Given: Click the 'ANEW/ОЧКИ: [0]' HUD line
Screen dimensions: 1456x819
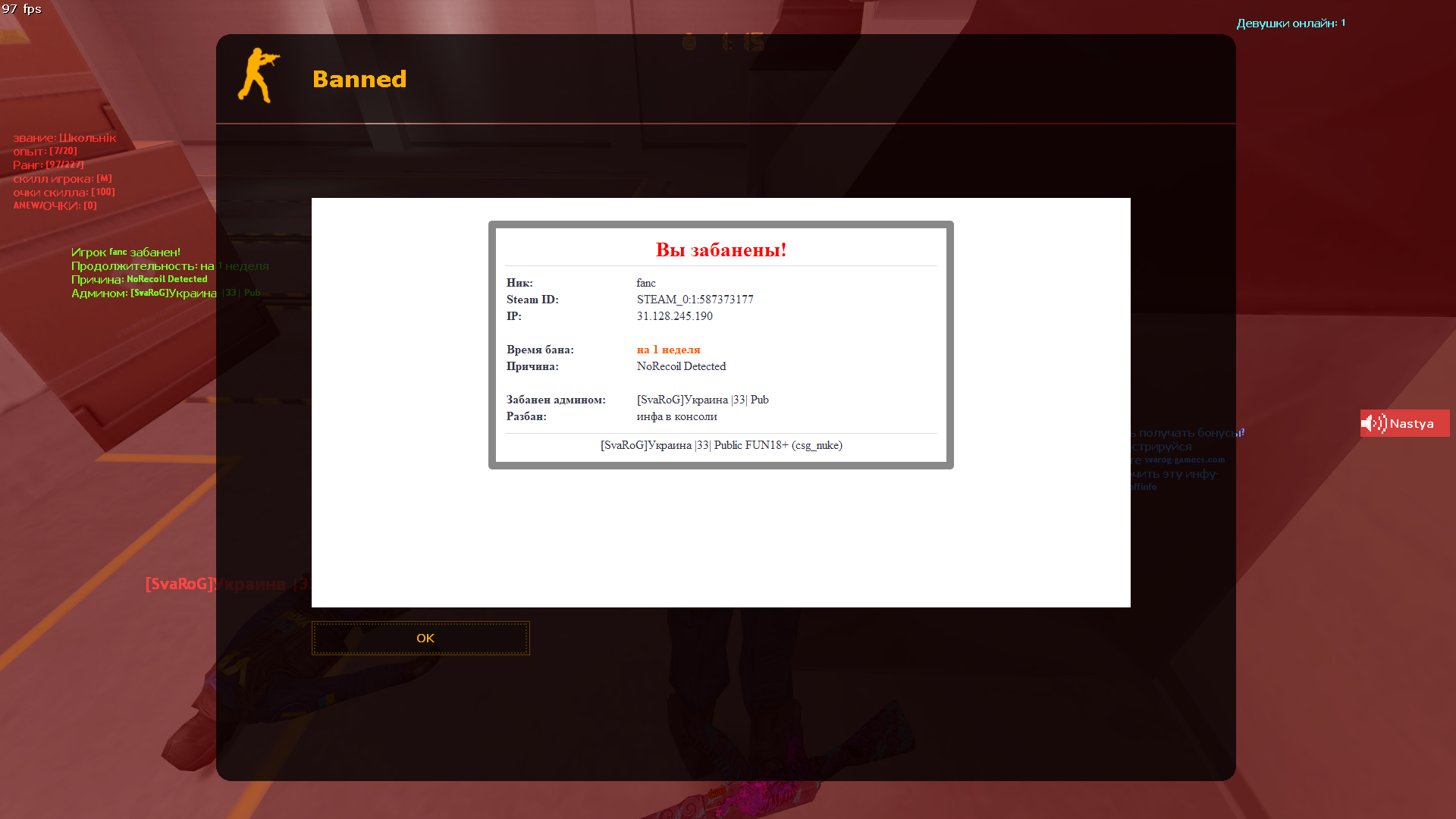Looking at the screenshot, I should (x=55, y=206).
